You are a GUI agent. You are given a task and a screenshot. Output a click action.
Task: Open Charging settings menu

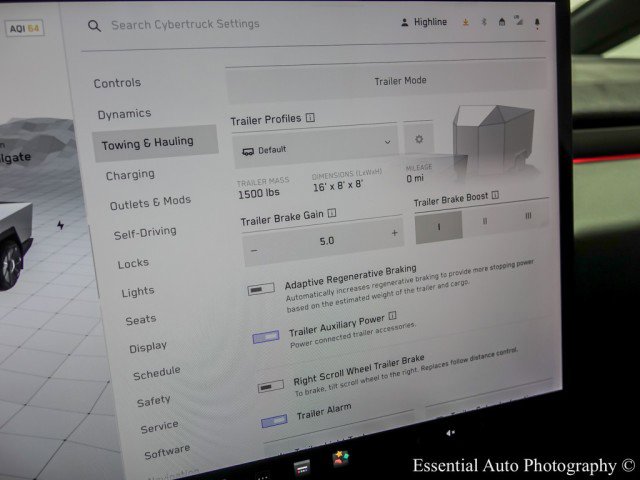click(x=130, y=175)
